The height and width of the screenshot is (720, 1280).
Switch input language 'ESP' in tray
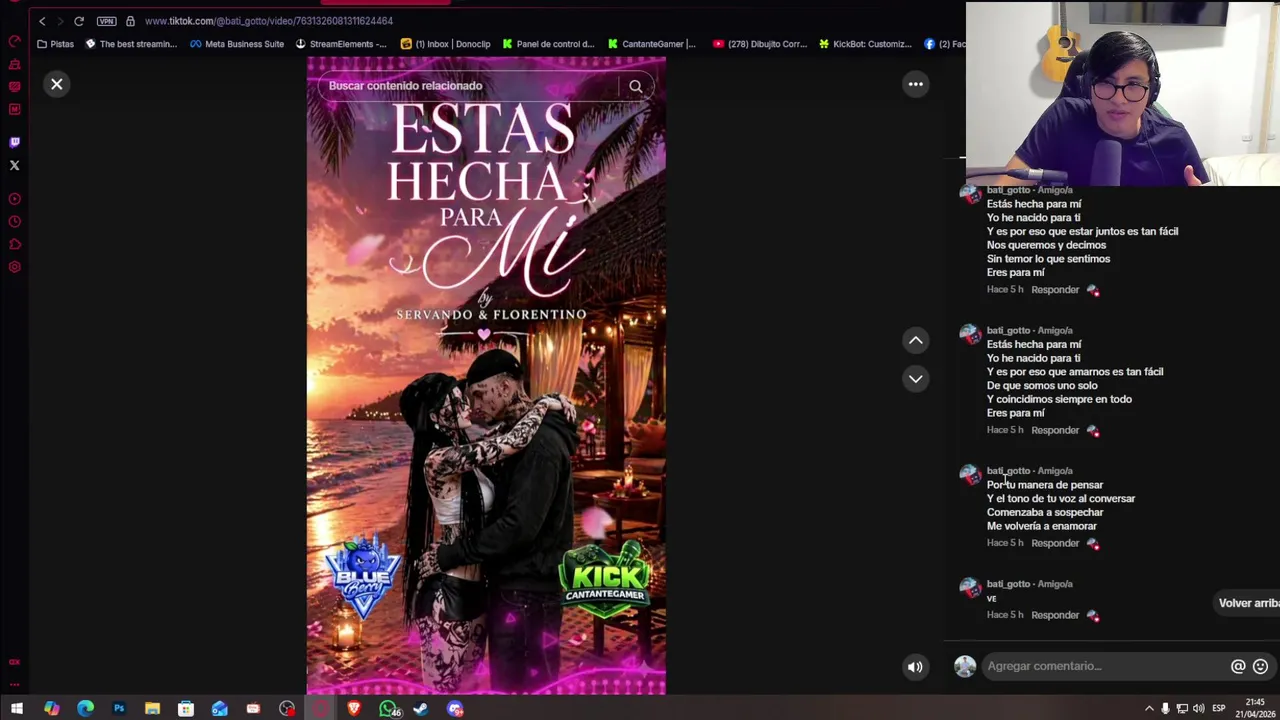(x=1219, y=709)
